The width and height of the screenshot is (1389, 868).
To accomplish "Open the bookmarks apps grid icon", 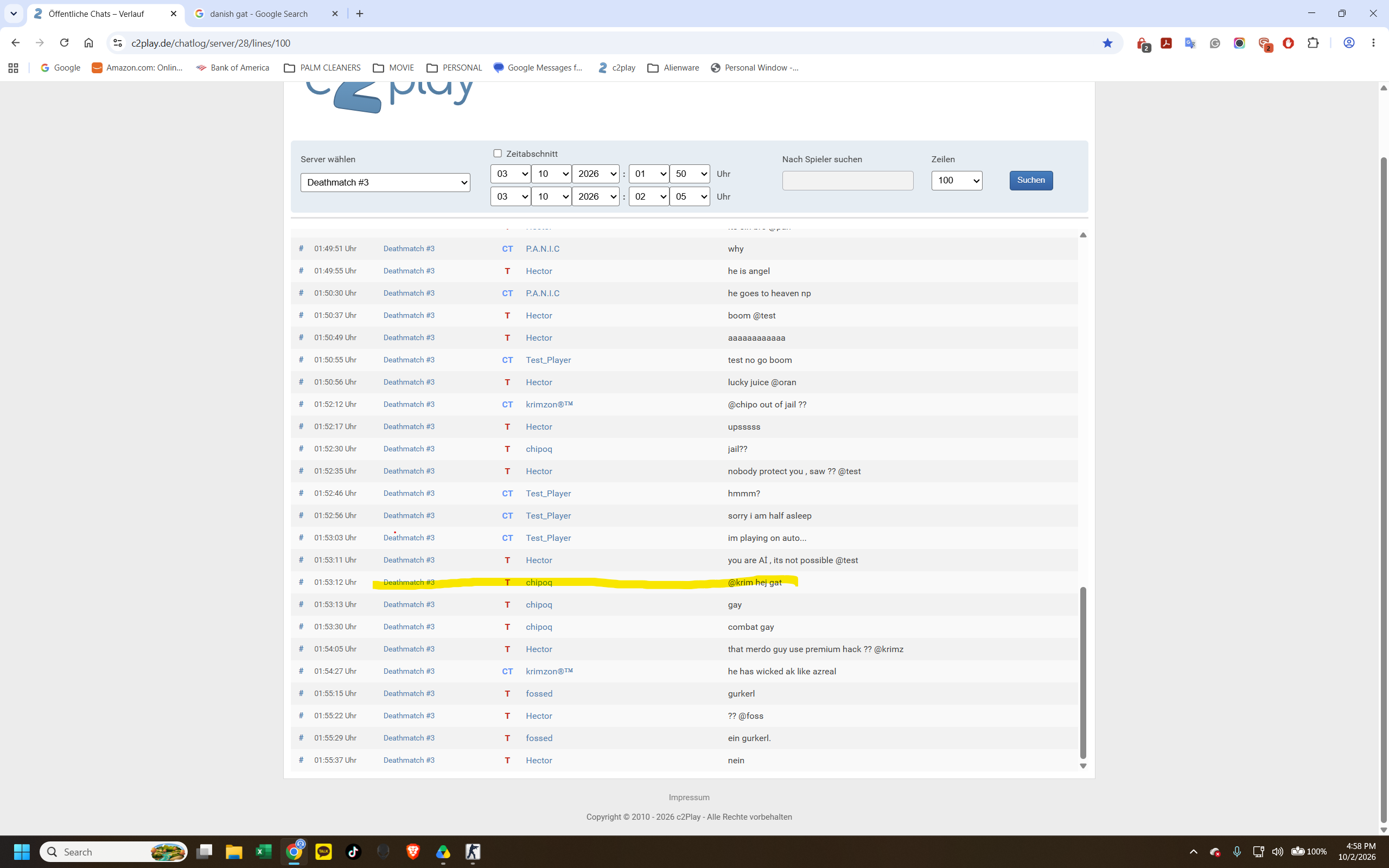I will click(x=13, y=68).
